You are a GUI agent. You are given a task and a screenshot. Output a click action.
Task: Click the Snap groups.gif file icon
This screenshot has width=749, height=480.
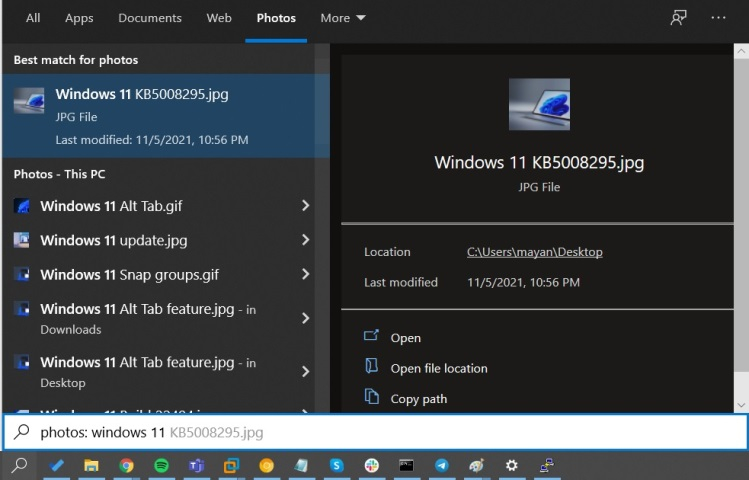21,274
